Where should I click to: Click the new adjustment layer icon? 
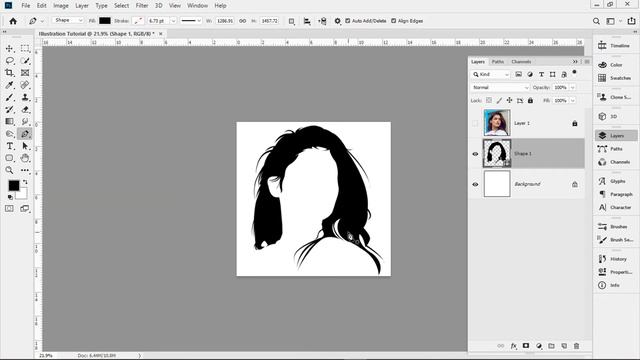[539, 346]
